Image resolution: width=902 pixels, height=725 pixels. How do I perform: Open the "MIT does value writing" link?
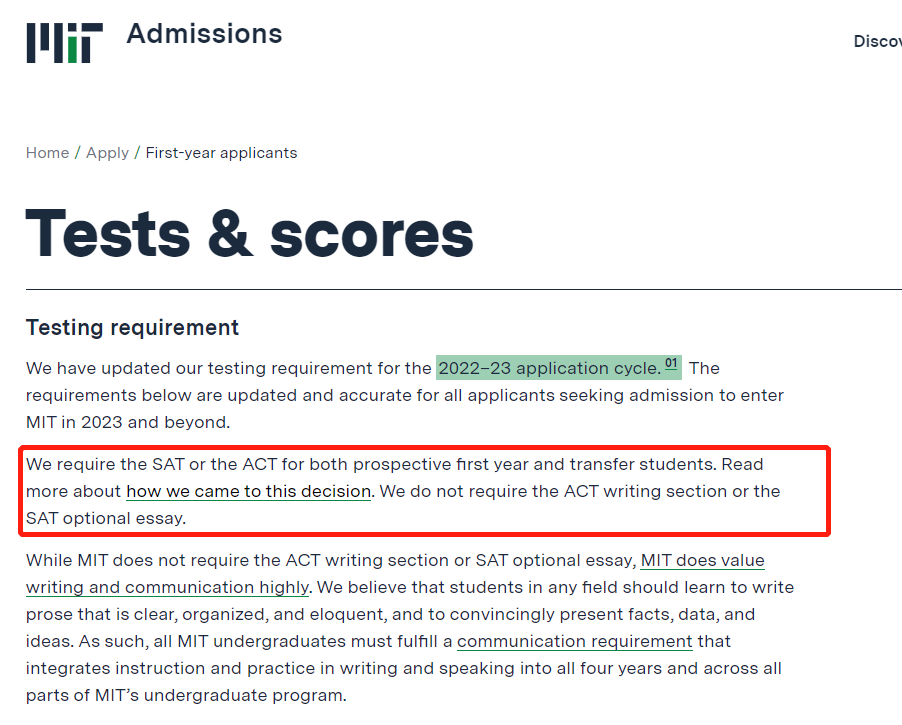(x=702, y=560)
